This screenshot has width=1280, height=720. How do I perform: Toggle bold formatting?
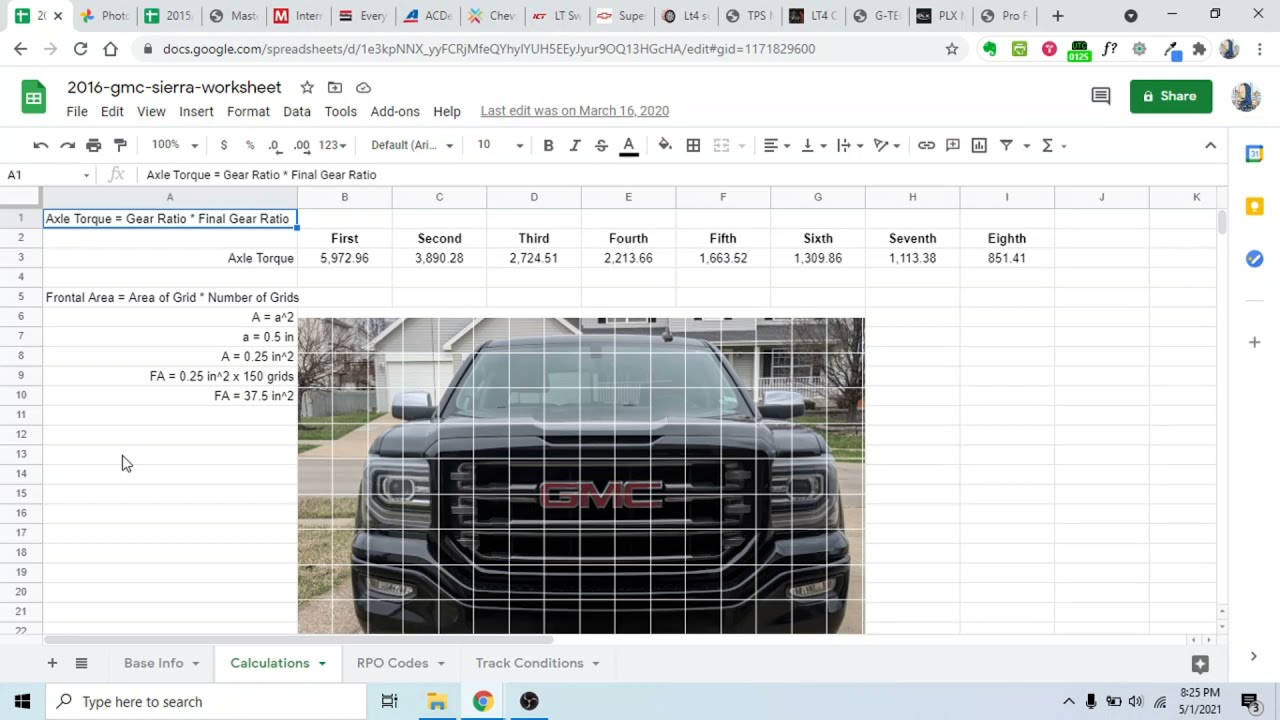pyautogui.click(x=548, y=145)
